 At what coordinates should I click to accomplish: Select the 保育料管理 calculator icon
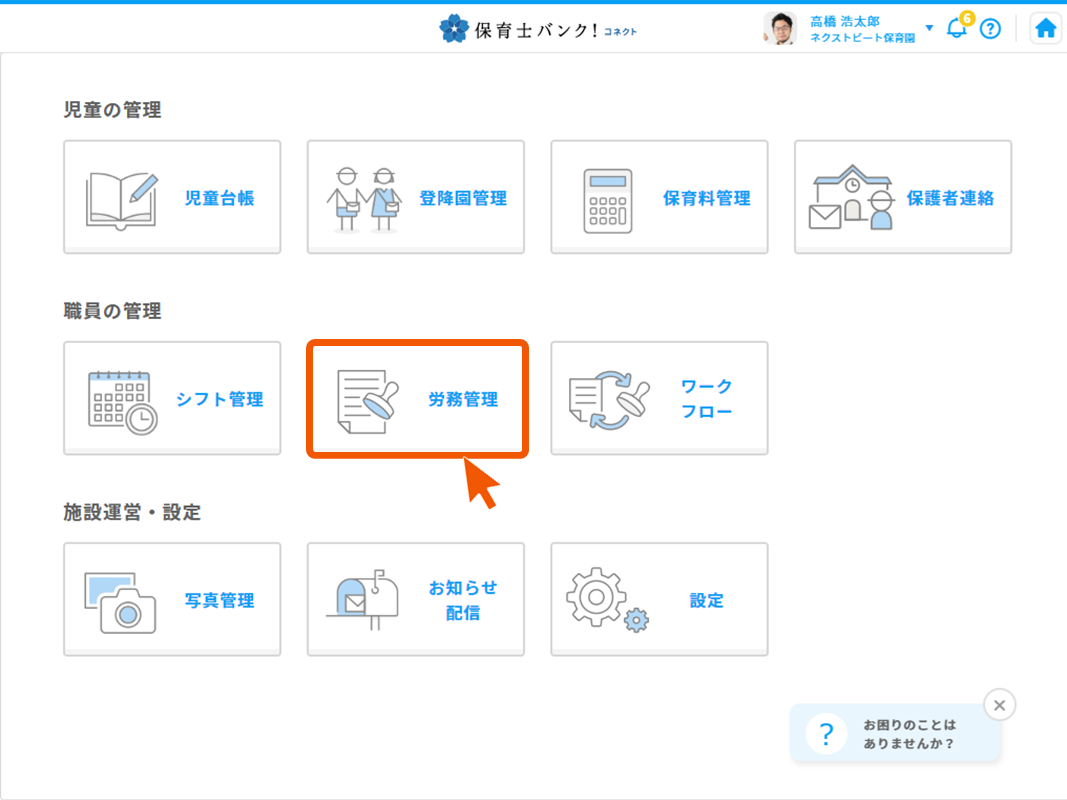[x=608, y=199]
